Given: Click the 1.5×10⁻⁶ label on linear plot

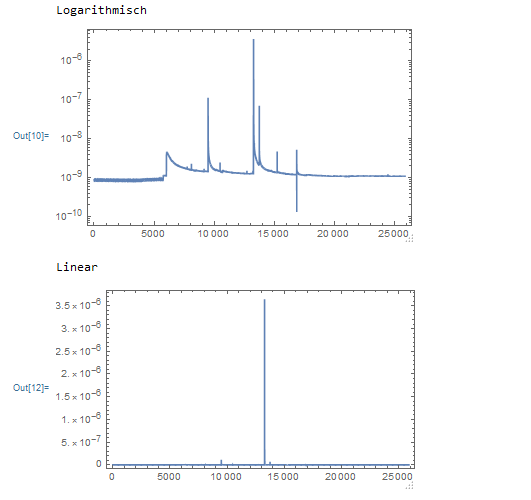Looking at the screenshot, I should [x=78, y=395].
